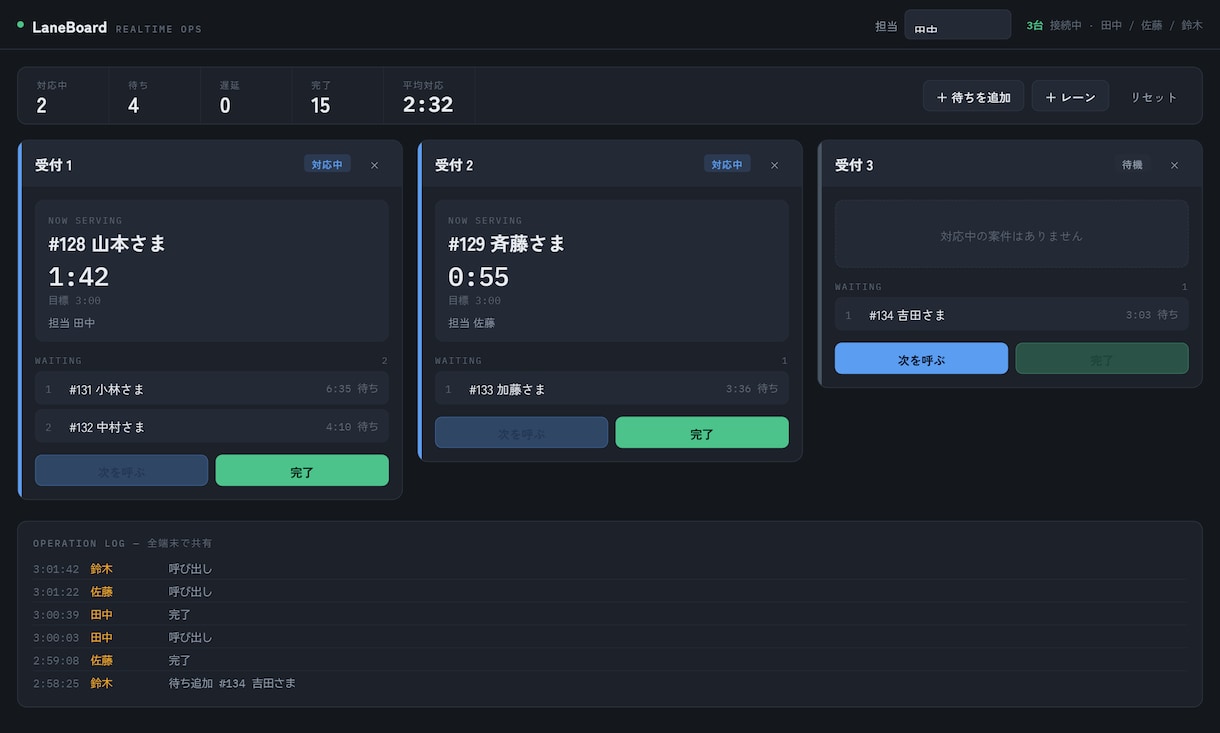The height and width of the screenshot is (733, 1220).
Task: Click the 担当 田中 label in 受付 1
Action: [72, 323]
